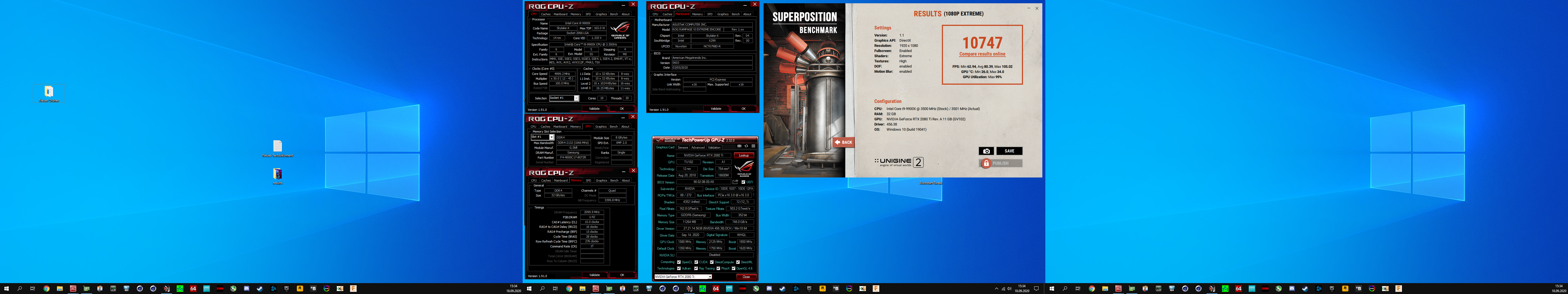Select the Neues Textdokument desktop file icon

click(278, 149)
